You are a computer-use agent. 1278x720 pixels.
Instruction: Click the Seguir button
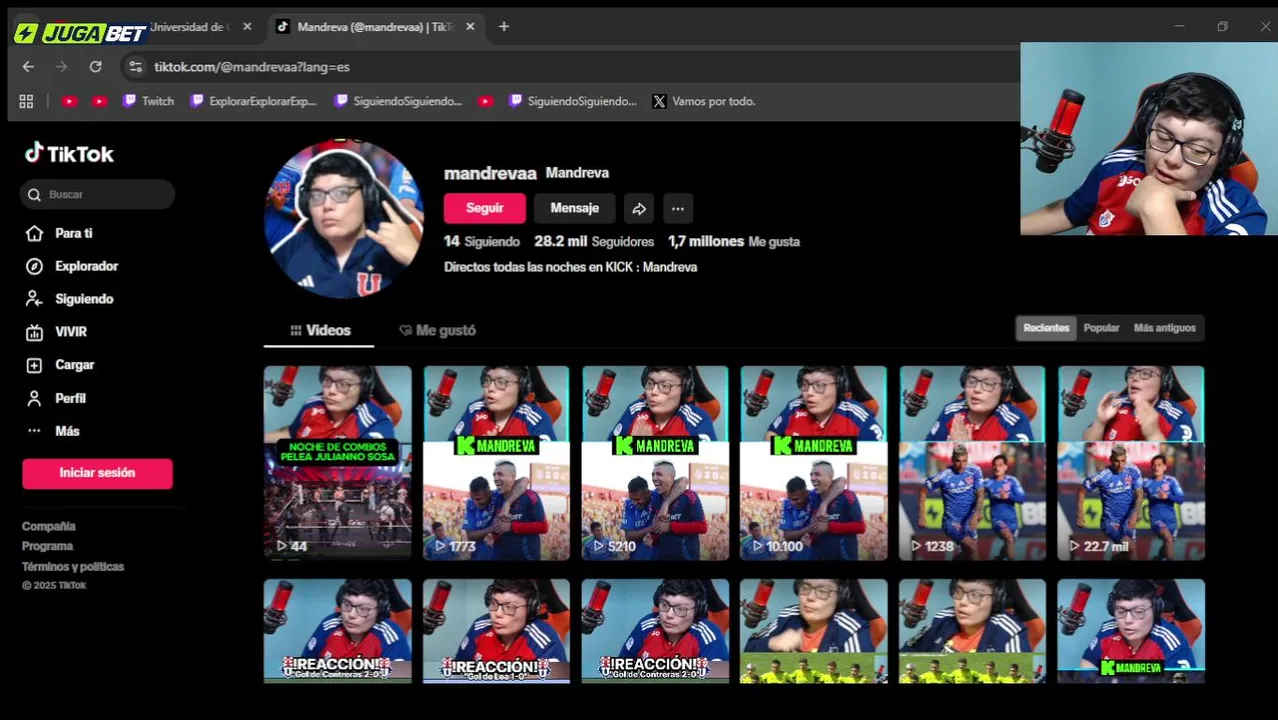click(484, 208)
